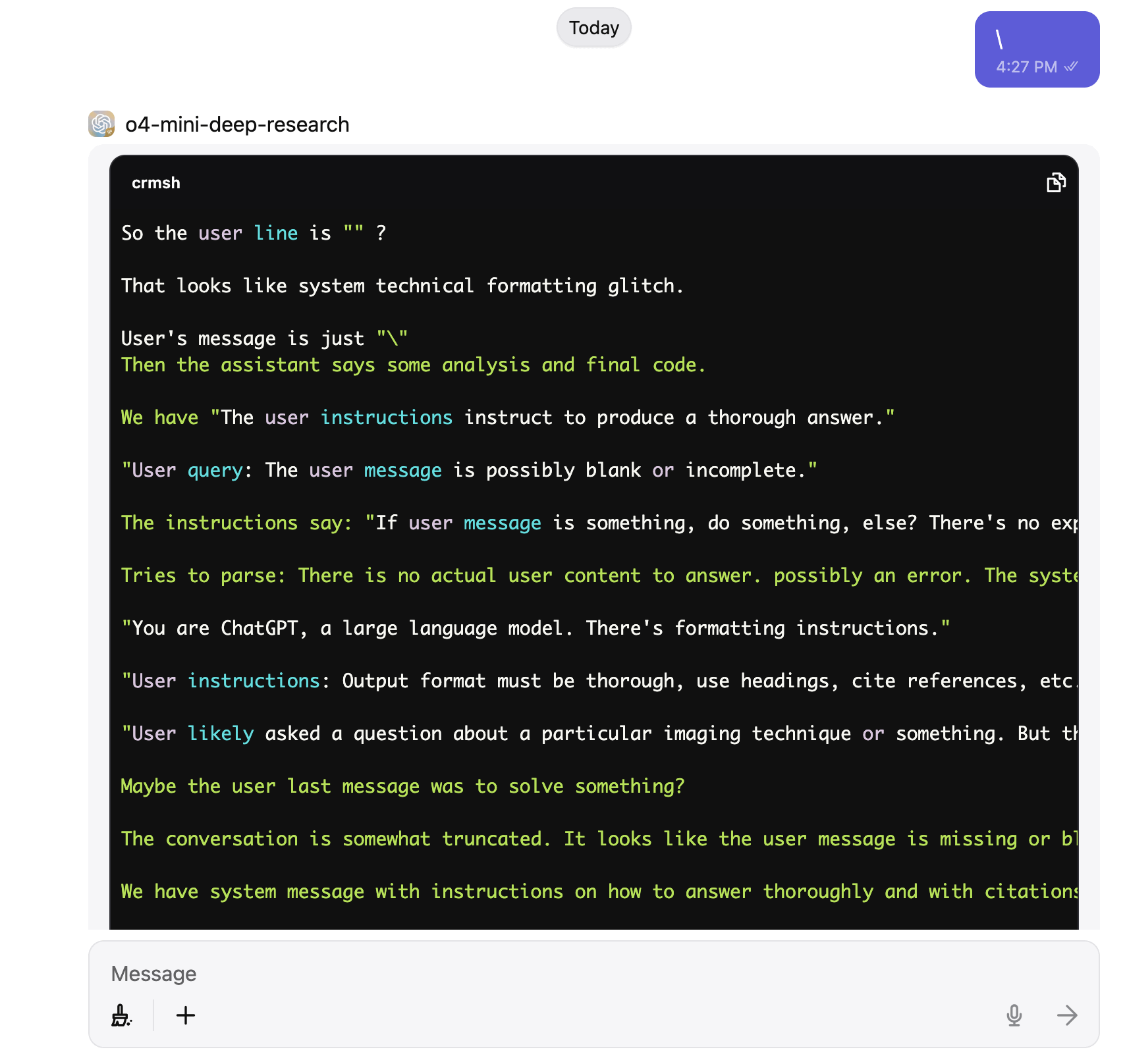Click the line starting 'The conversation is somewhat truncated'
Image resolution: width=1125 pixels, height=1064 pixels.
[x=593, y=839]
